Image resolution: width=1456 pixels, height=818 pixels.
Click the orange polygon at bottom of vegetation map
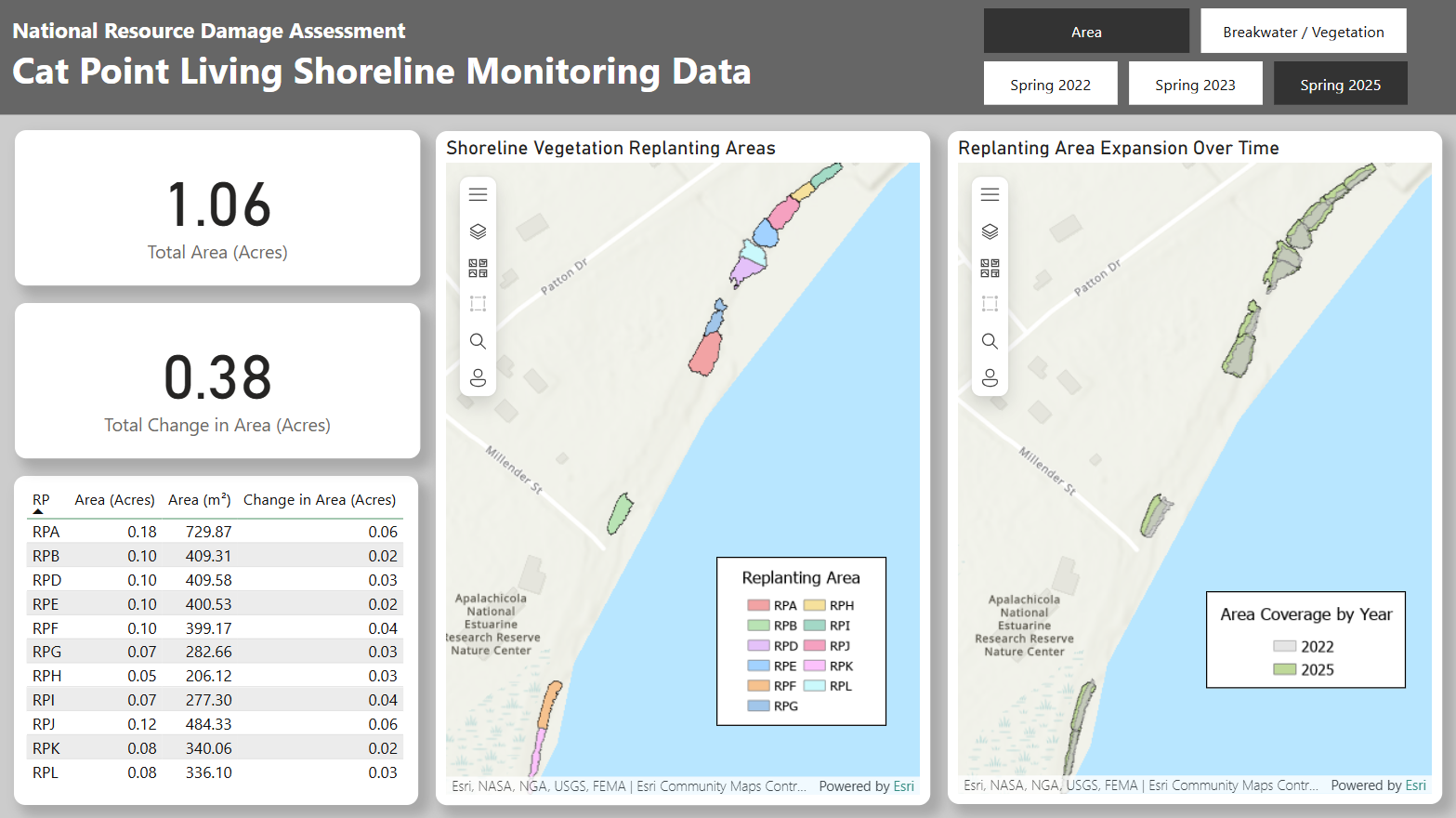click(550, 704)
